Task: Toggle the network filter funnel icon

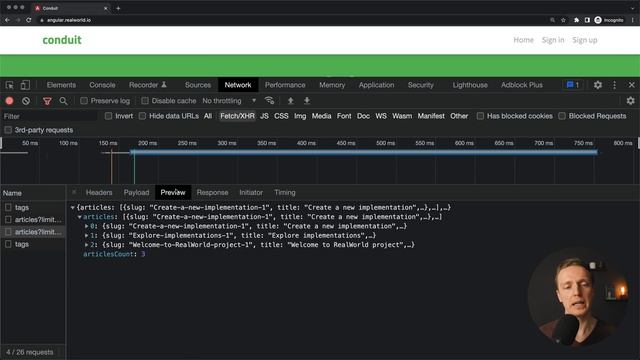Action: tap(47, 101)
